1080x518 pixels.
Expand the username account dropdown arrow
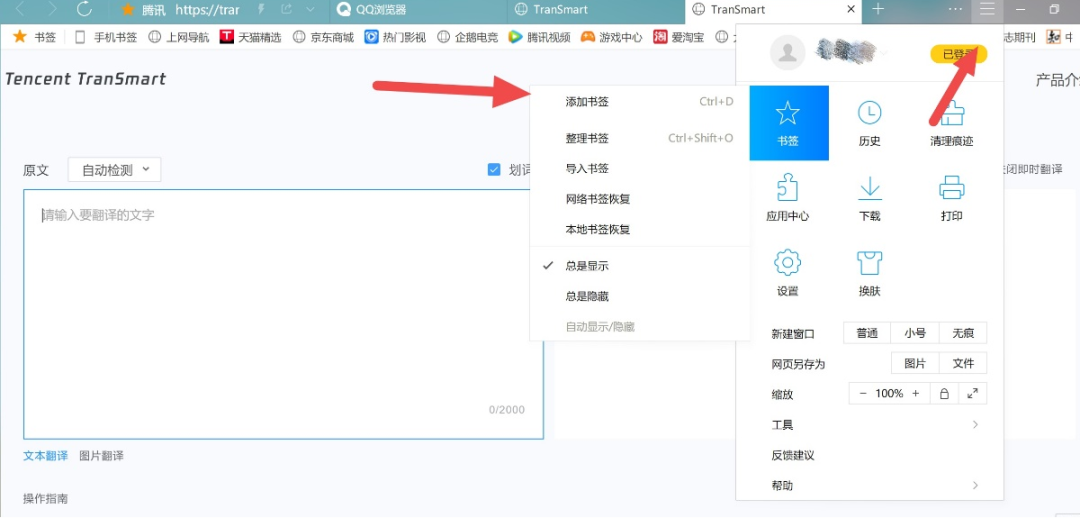click(x=884, y=53)
